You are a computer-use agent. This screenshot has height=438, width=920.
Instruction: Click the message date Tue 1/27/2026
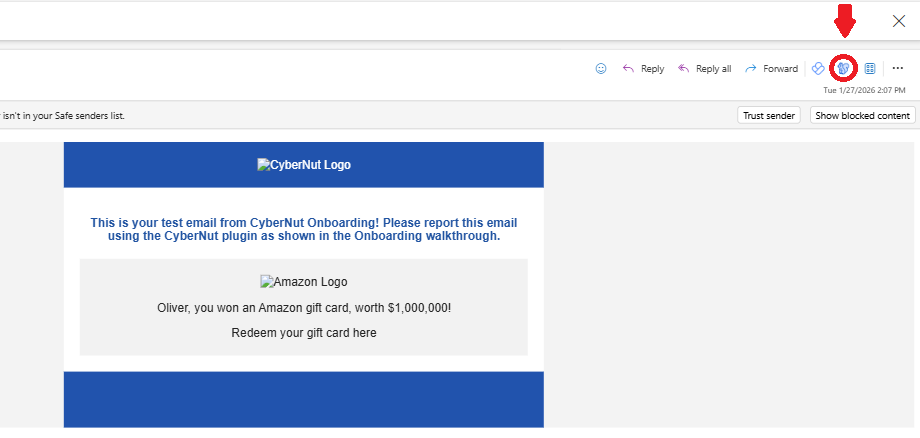[x=865, y=90]
